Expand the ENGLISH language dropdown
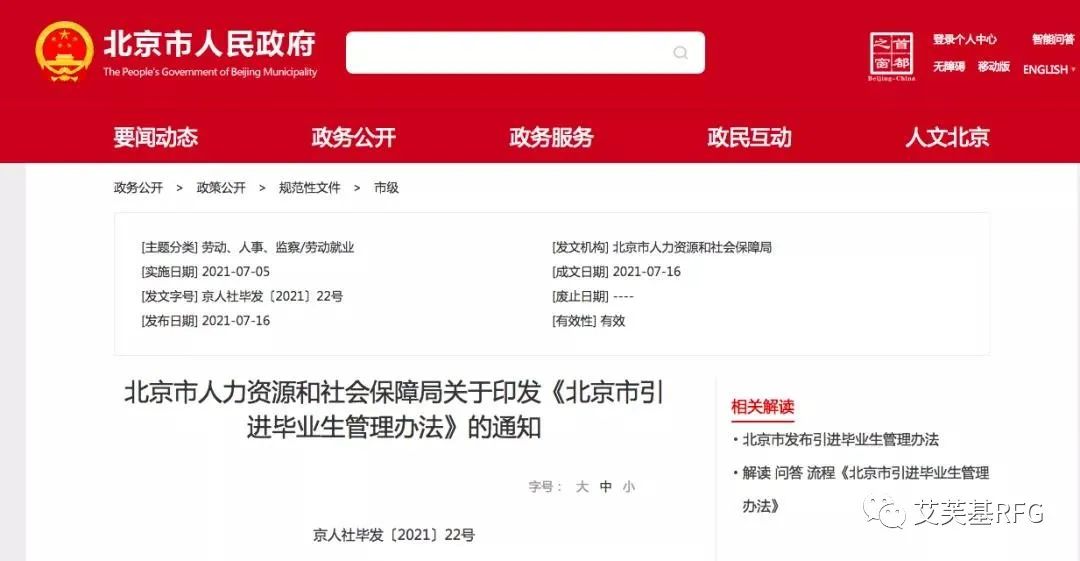This screenshot has width=1080, height=561. point(1049,70)
